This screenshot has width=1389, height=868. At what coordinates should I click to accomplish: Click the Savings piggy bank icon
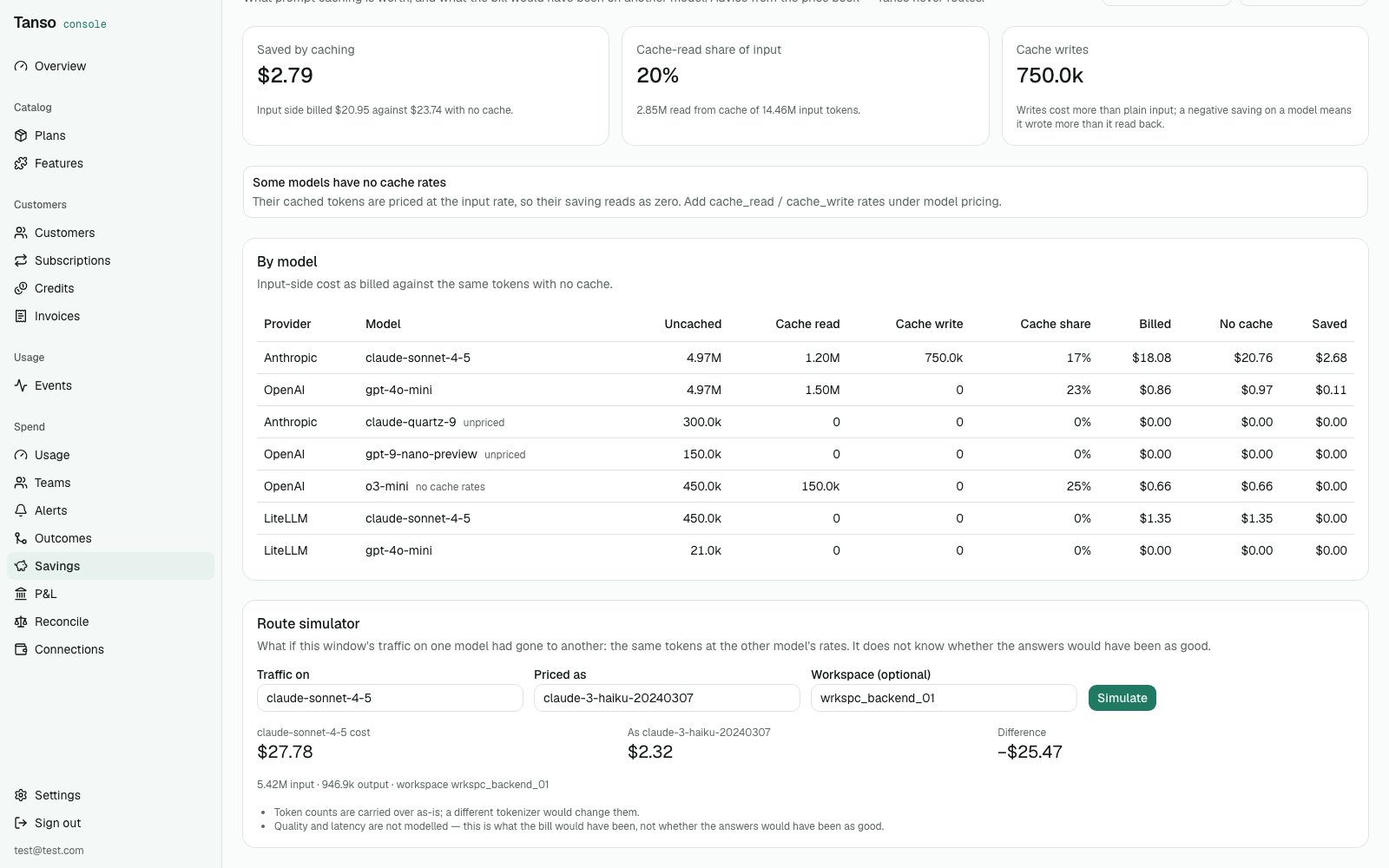[x=21, y=566]
